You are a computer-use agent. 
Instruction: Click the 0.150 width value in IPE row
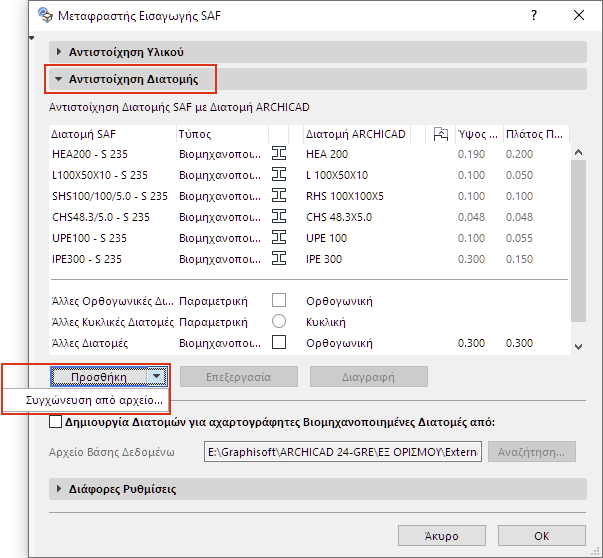coord(519,259)
